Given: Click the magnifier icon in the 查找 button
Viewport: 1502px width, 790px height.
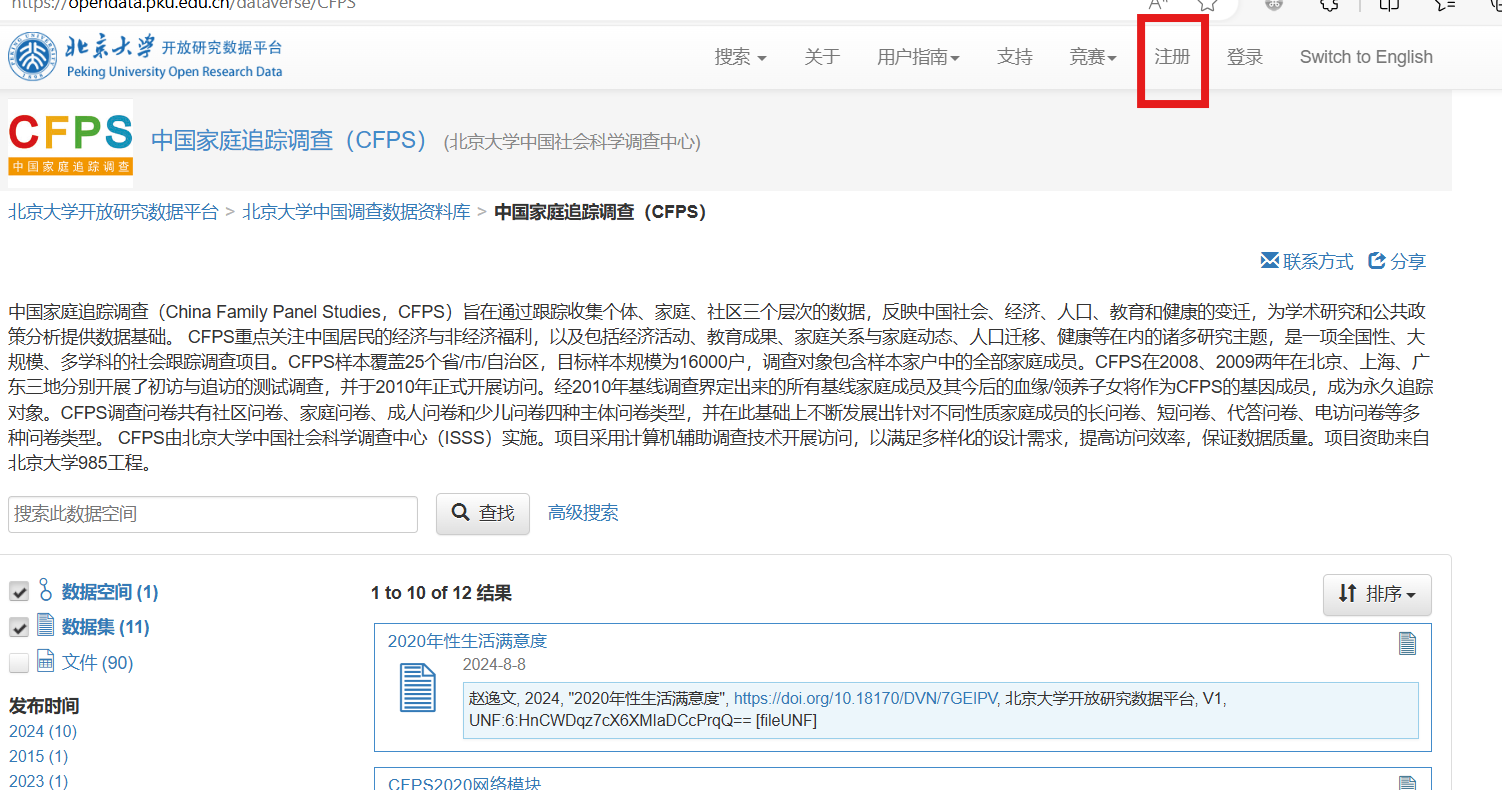Looking at the screenshot, I should pos(461,513).
